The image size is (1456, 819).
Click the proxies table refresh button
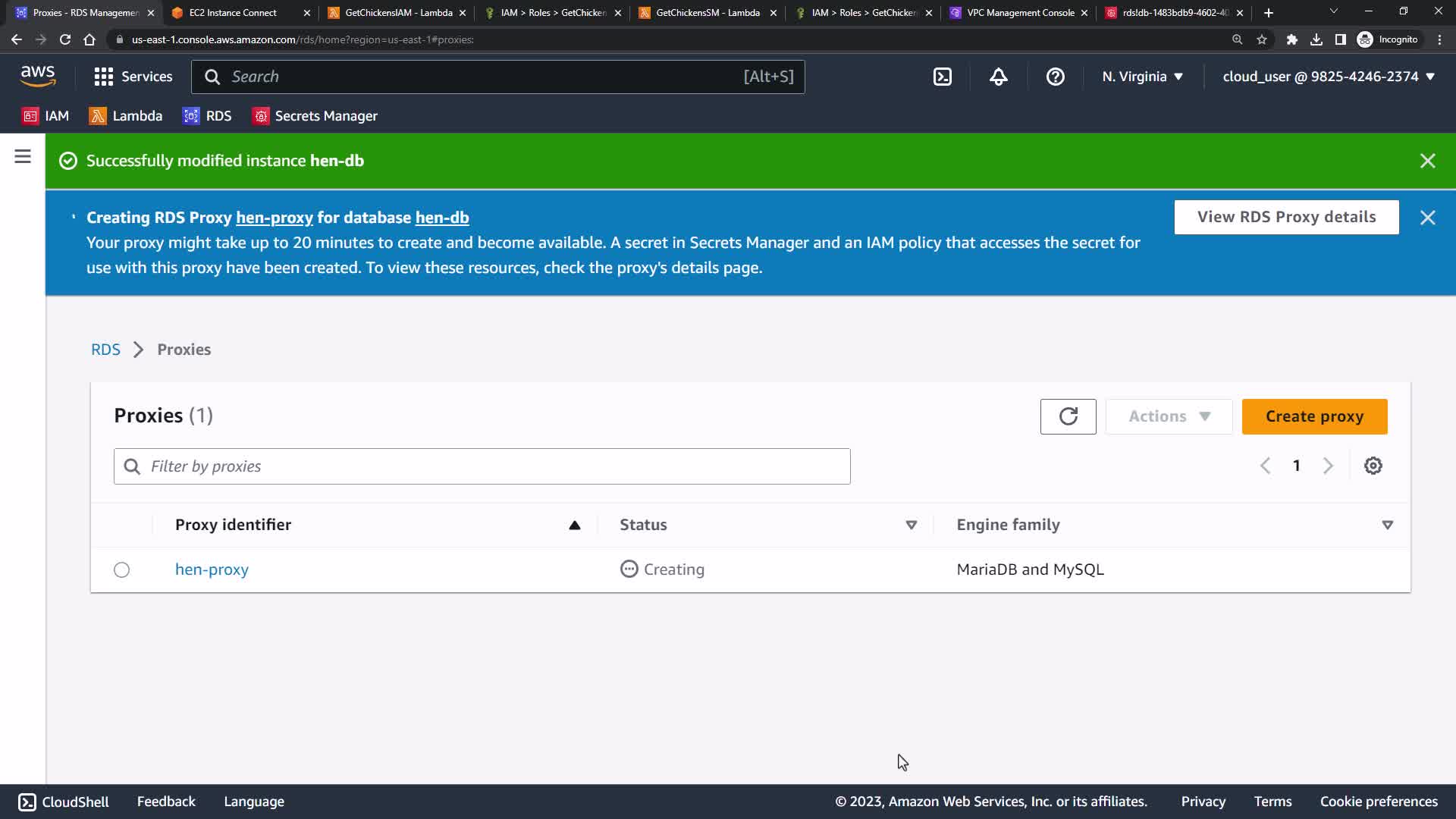(1068, 416)
